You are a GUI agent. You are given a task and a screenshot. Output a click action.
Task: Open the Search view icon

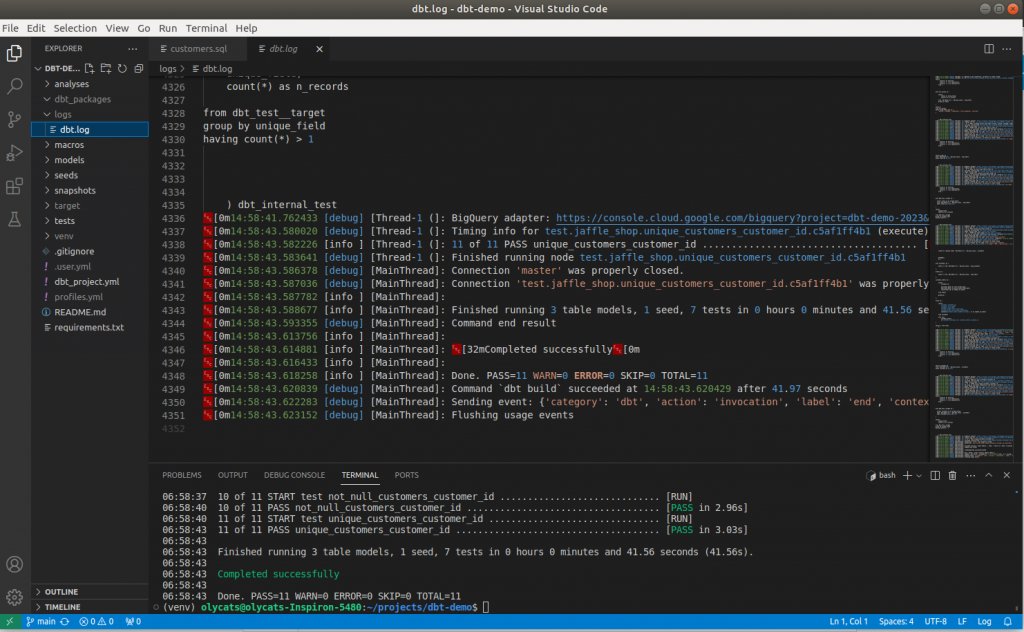point(14,86)
